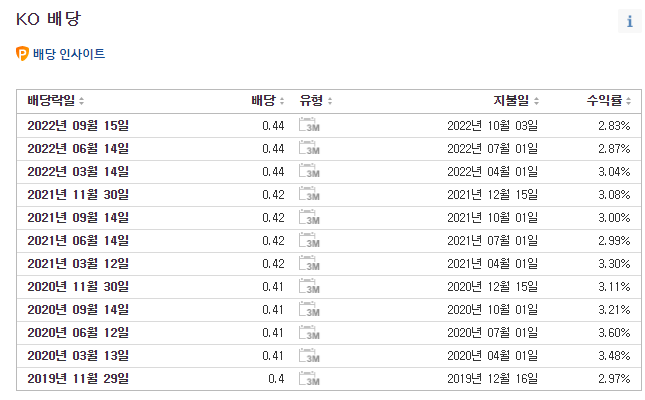Click the info icon beside KO 배당 heading
This screenshot has height=400, width=645.
[x=629, y=21]
